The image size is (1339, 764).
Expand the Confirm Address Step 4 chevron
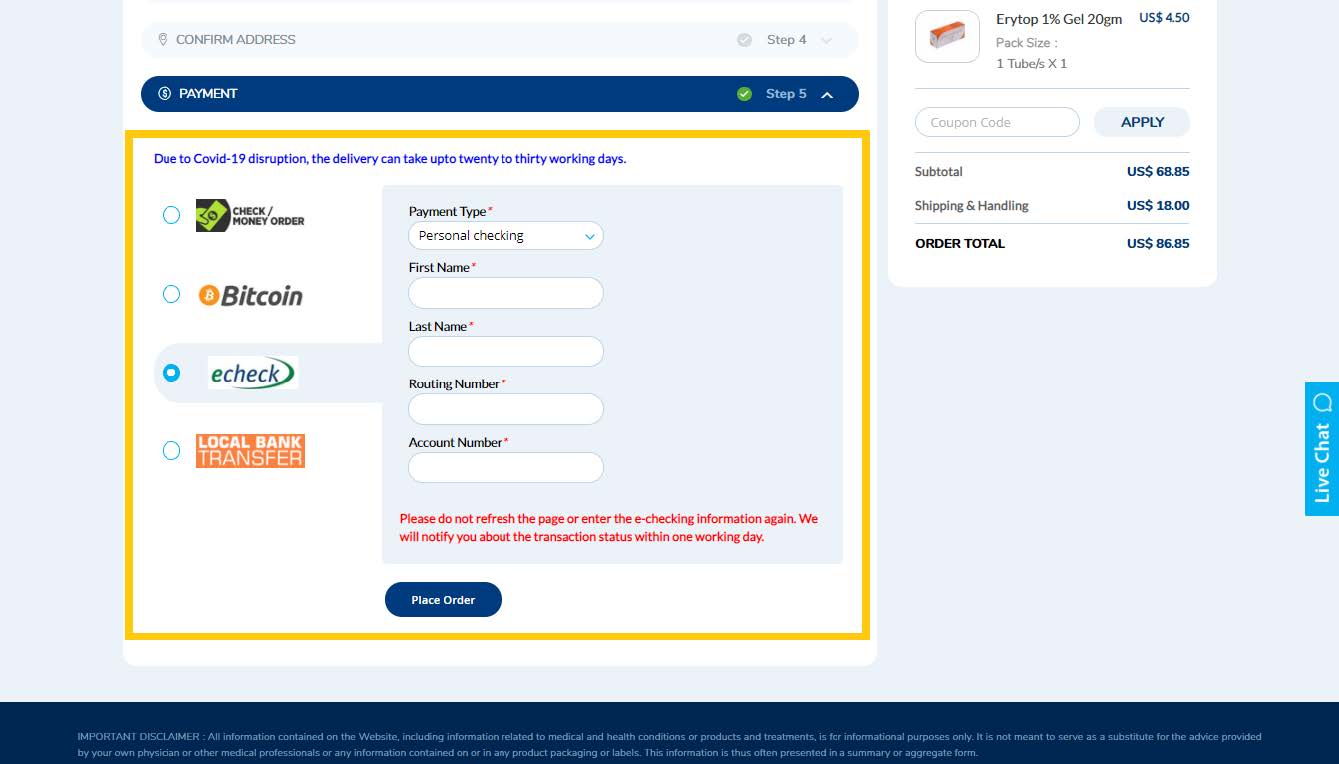(x=827, y=40)
